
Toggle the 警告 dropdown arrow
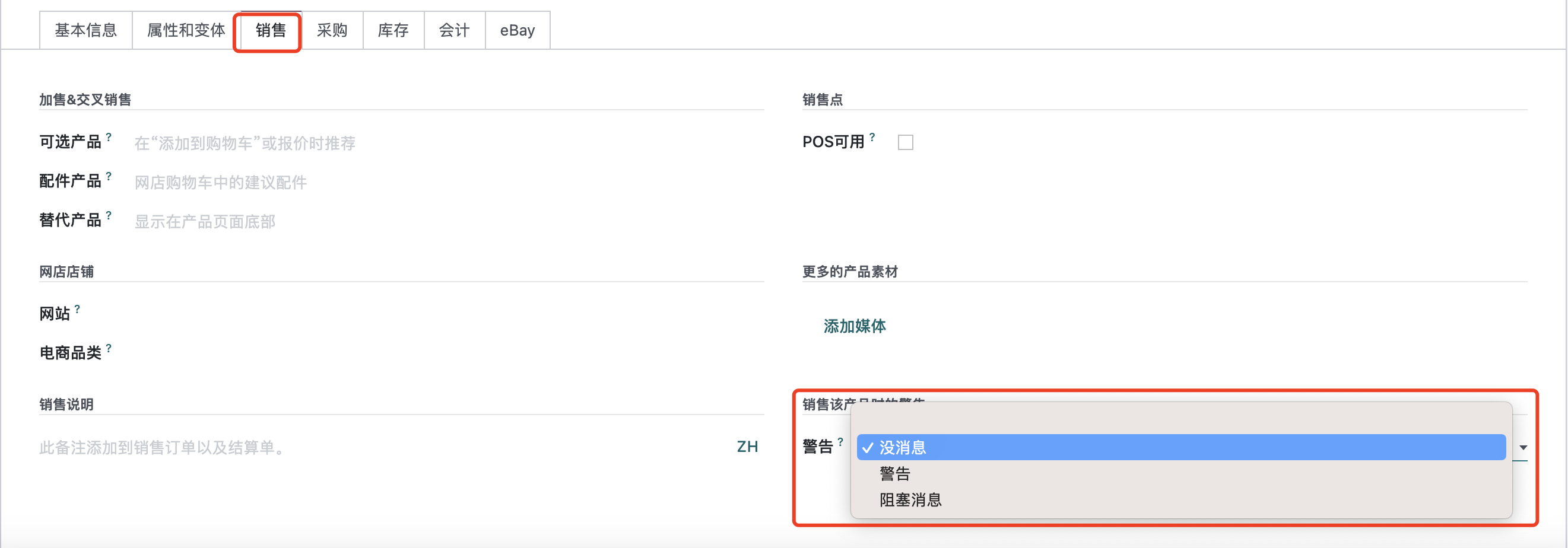[x=1522, y=448]
